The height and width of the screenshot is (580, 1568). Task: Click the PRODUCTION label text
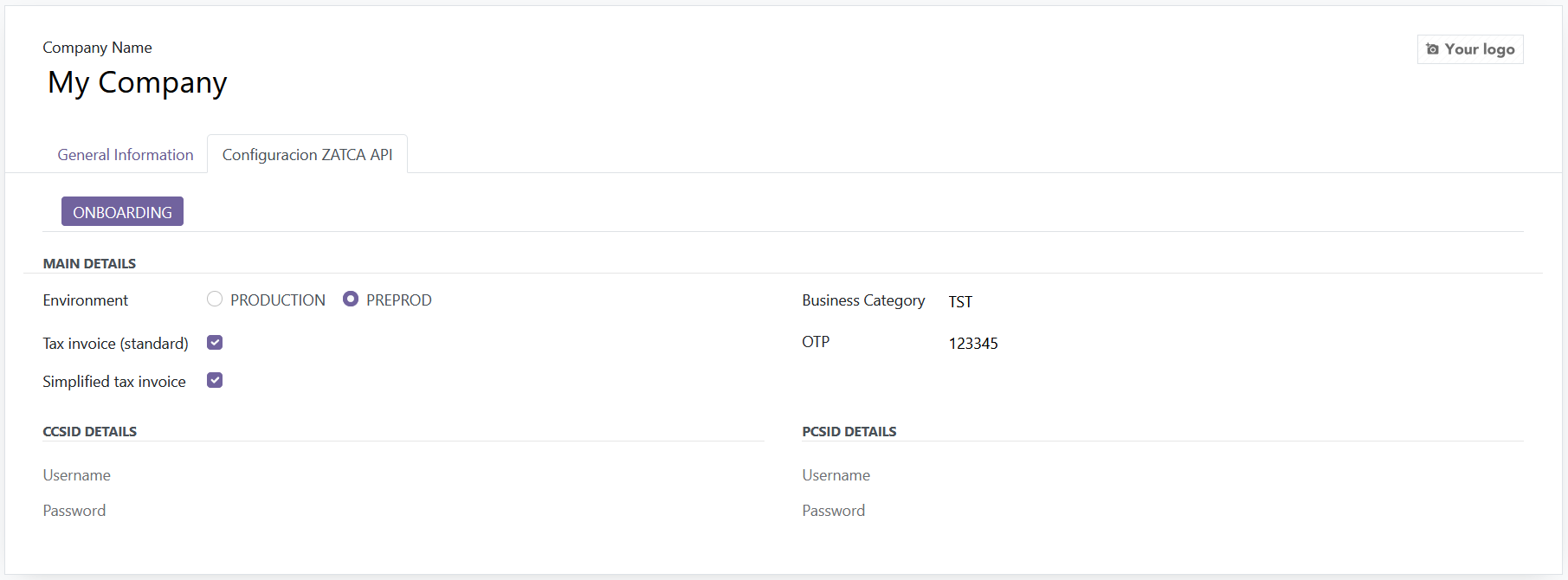[278, 300]
